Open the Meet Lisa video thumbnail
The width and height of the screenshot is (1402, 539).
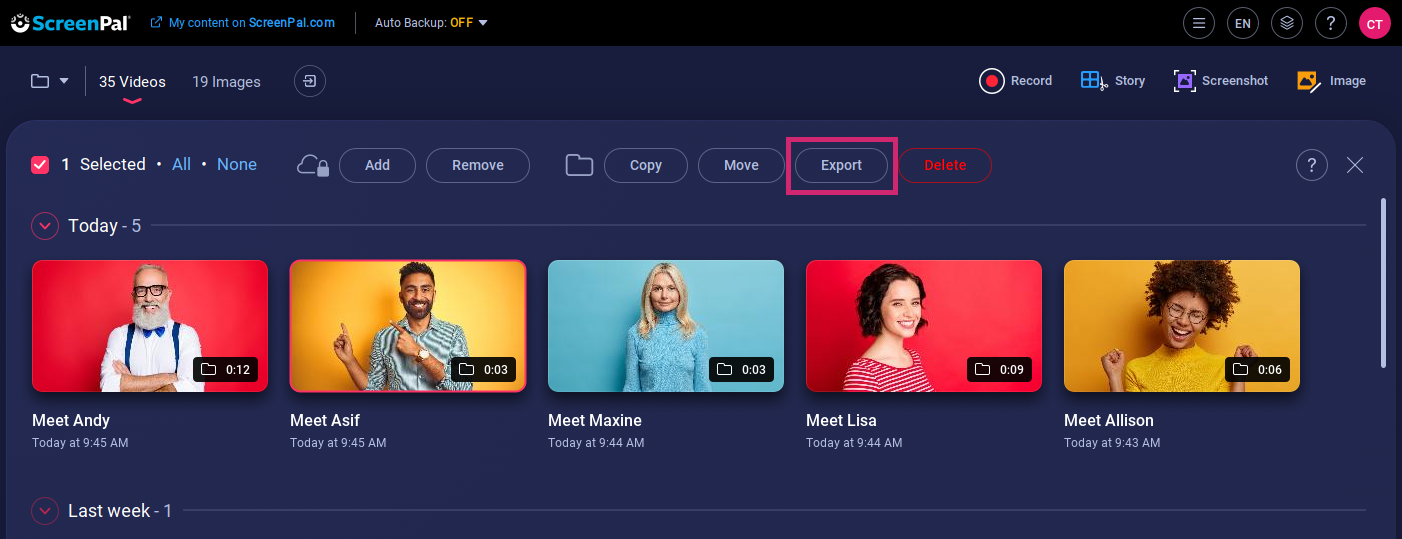coord(924,326)
